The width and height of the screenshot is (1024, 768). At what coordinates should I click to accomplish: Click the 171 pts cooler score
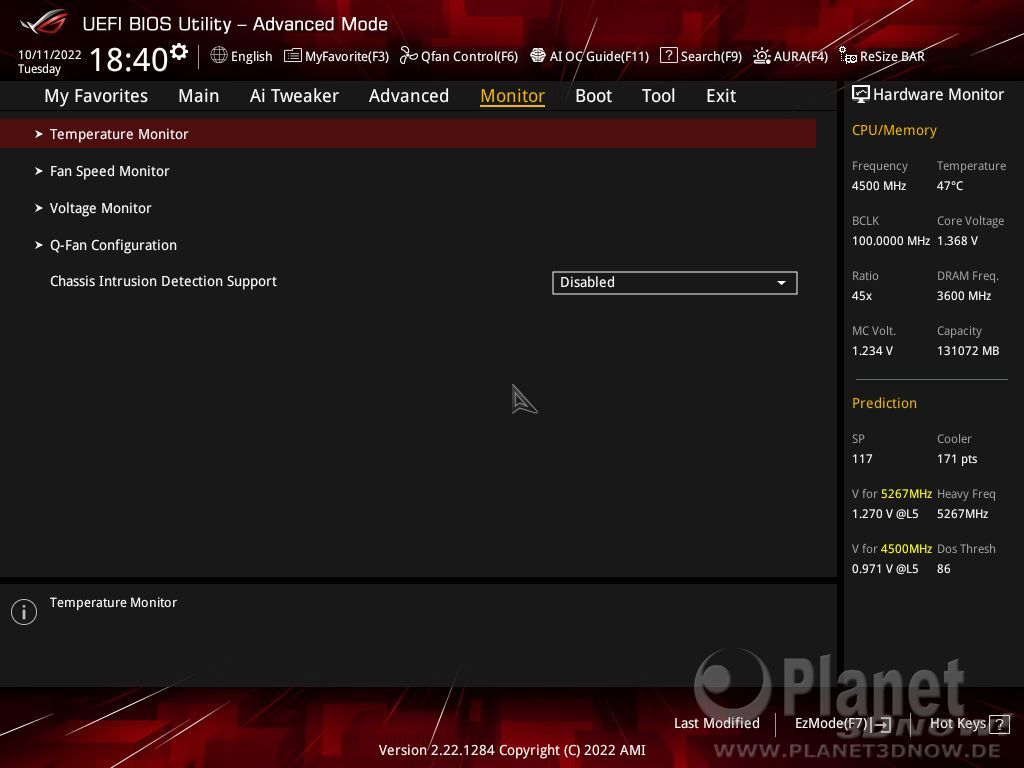957,459
